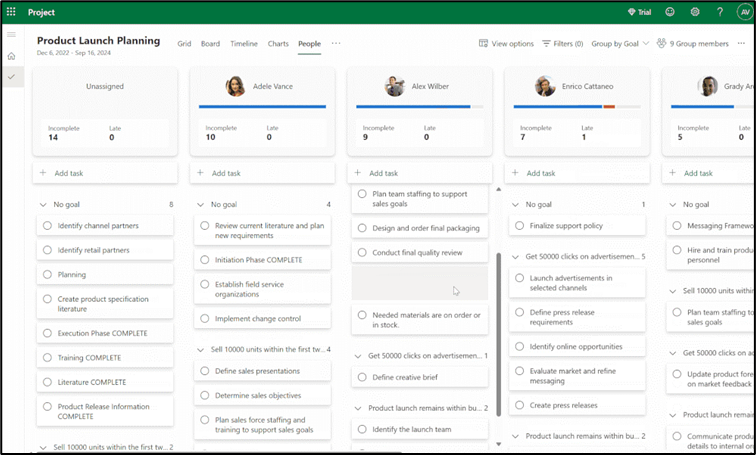Click Adele Vance's workload progress bar
The height and width of the screenshot is (455, 756).
click(x=262, y=107)
